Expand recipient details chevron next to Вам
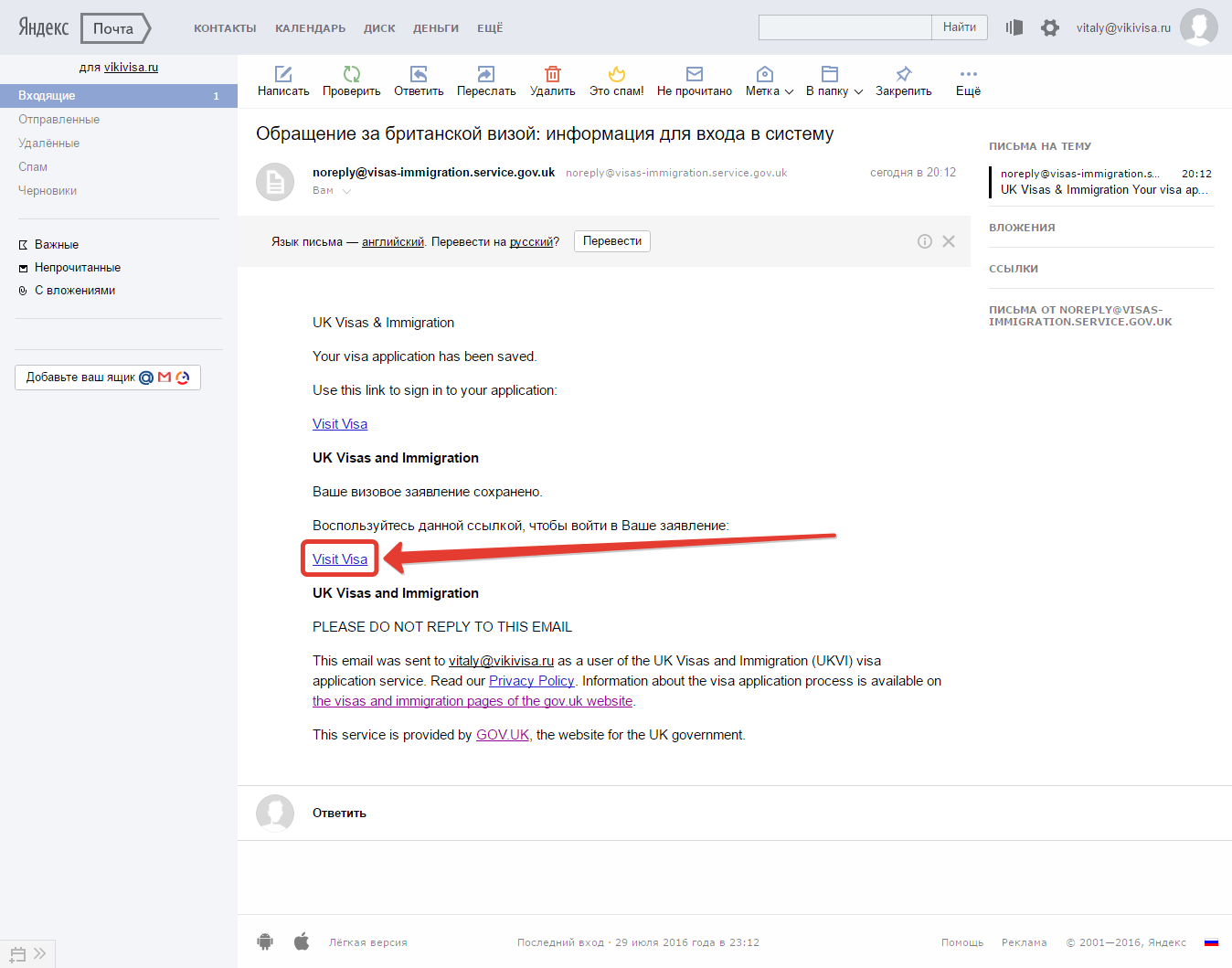 [x=346, y=191]
